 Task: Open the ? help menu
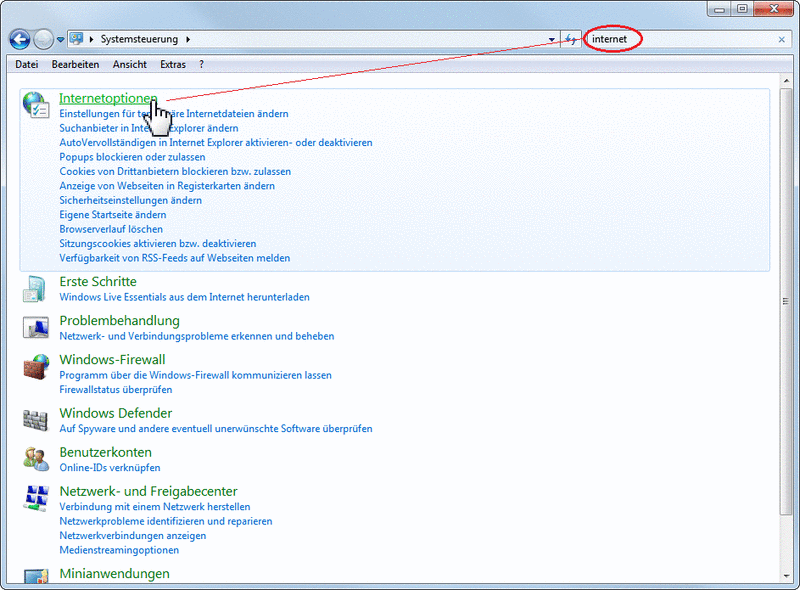pos(202,64)
